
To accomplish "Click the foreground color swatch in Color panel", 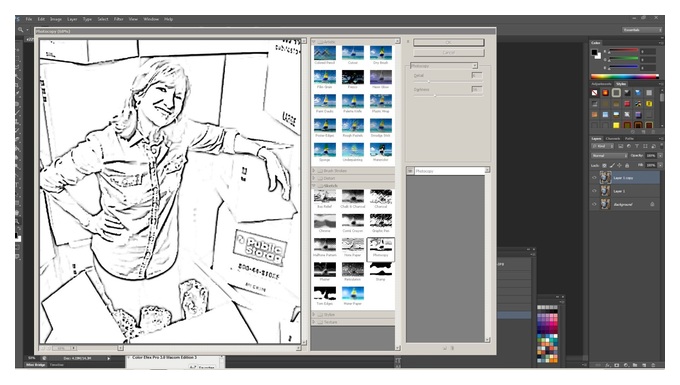I will tap(594, 52).
